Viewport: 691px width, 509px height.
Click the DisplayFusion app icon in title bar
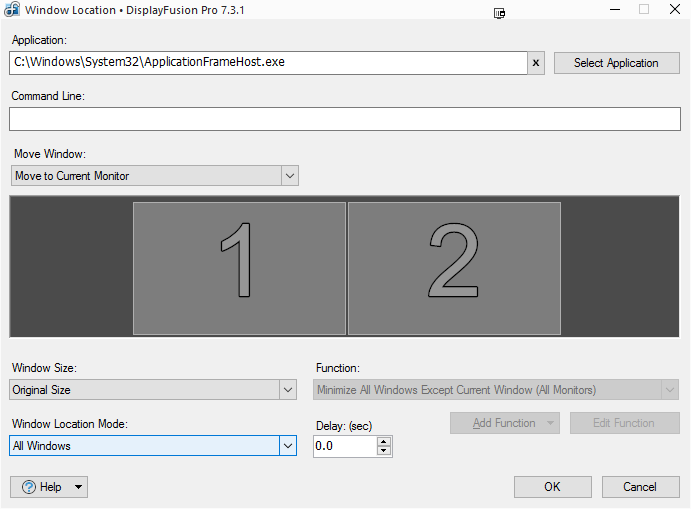tap(11, 10)
